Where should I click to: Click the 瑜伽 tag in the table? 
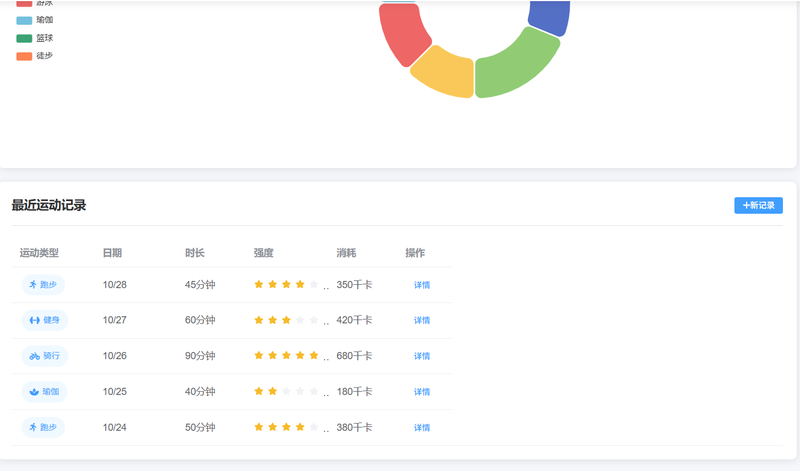tap(44, 392)
